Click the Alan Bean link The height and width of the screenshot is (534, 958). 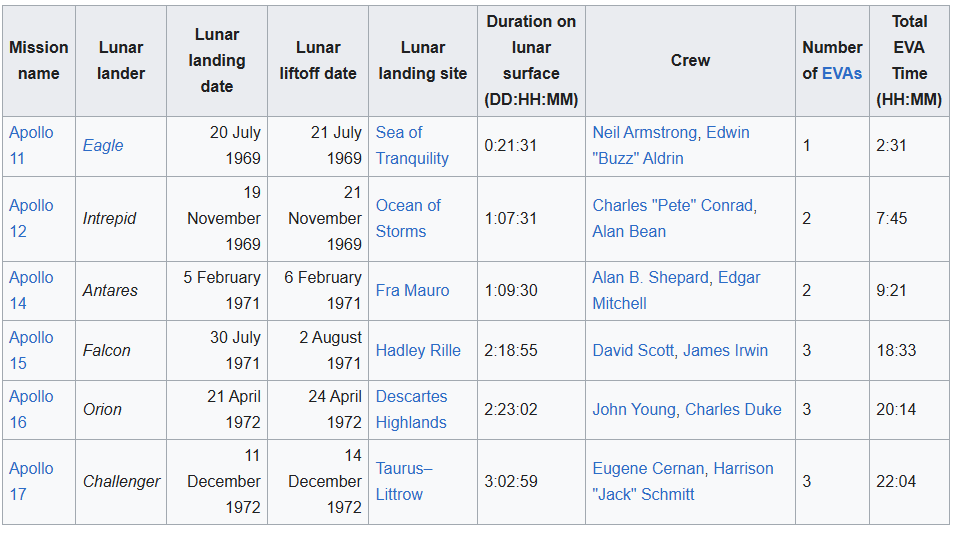629,231
